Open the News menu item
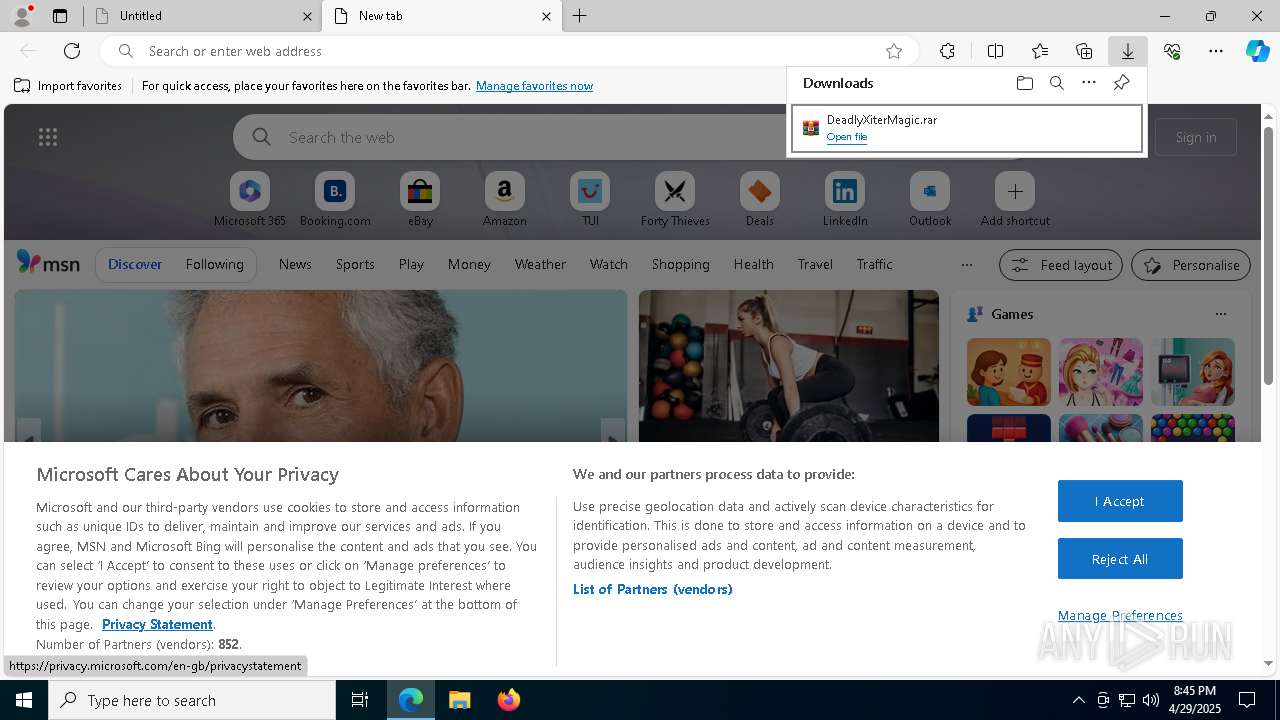This screenshot has height=720, width=1280. (295, 264)
